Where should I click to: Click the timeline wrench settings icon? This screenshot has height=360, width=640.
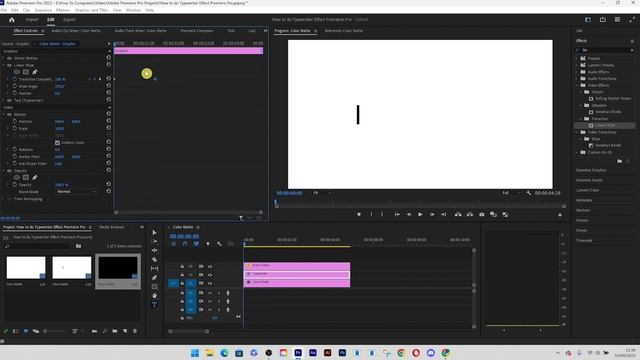(219, 244)
